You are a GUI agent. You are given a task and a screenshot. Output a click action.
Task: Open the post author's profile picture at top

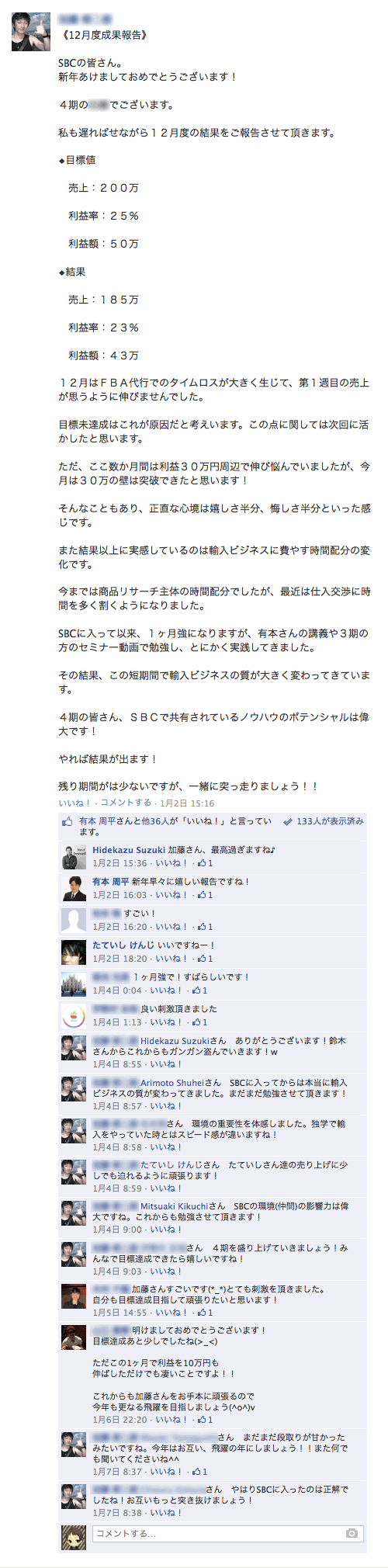click(31, 32)
